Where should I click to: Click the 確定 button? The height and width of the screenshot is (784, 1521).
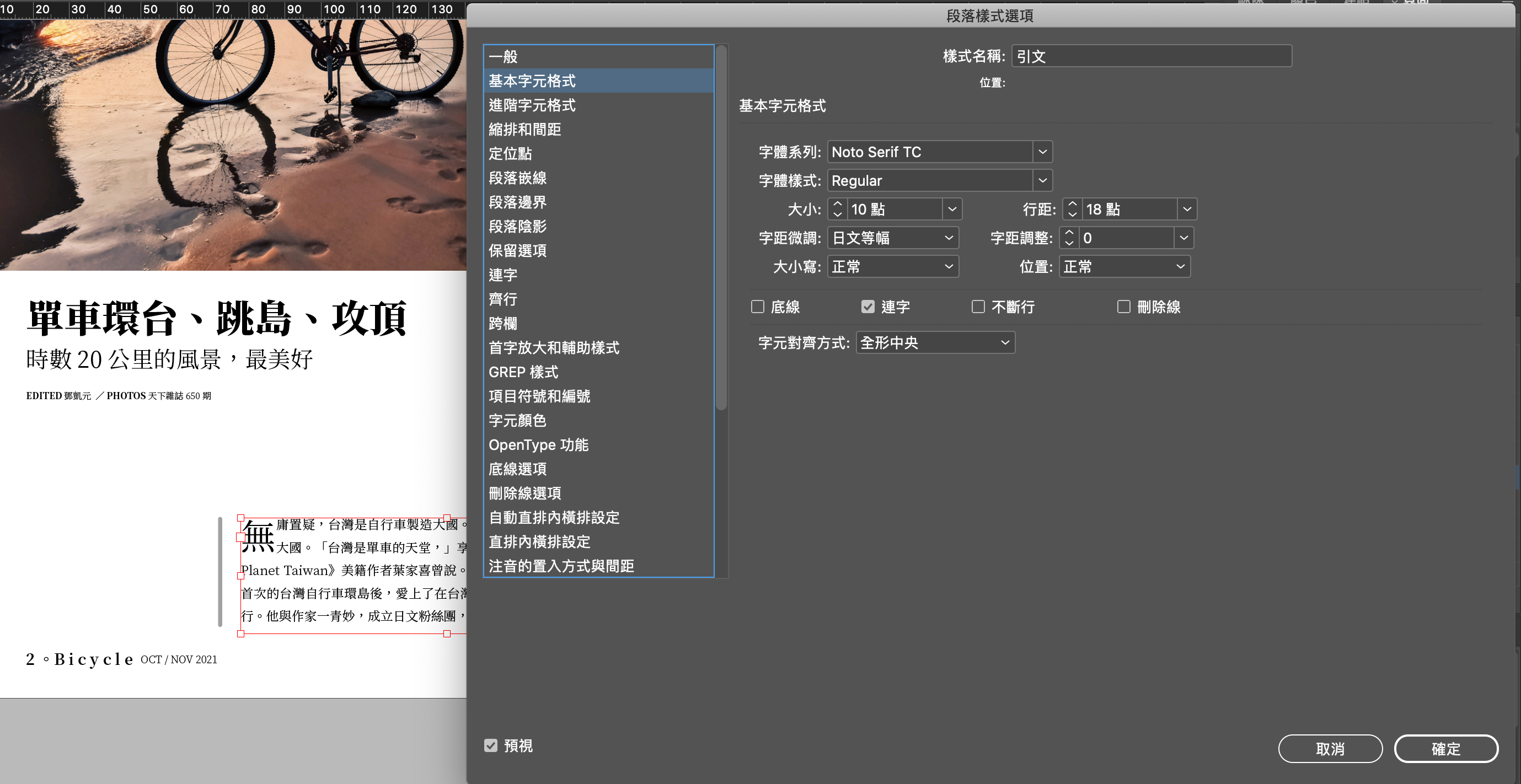pyautogui.click(x=1445, y=749)
